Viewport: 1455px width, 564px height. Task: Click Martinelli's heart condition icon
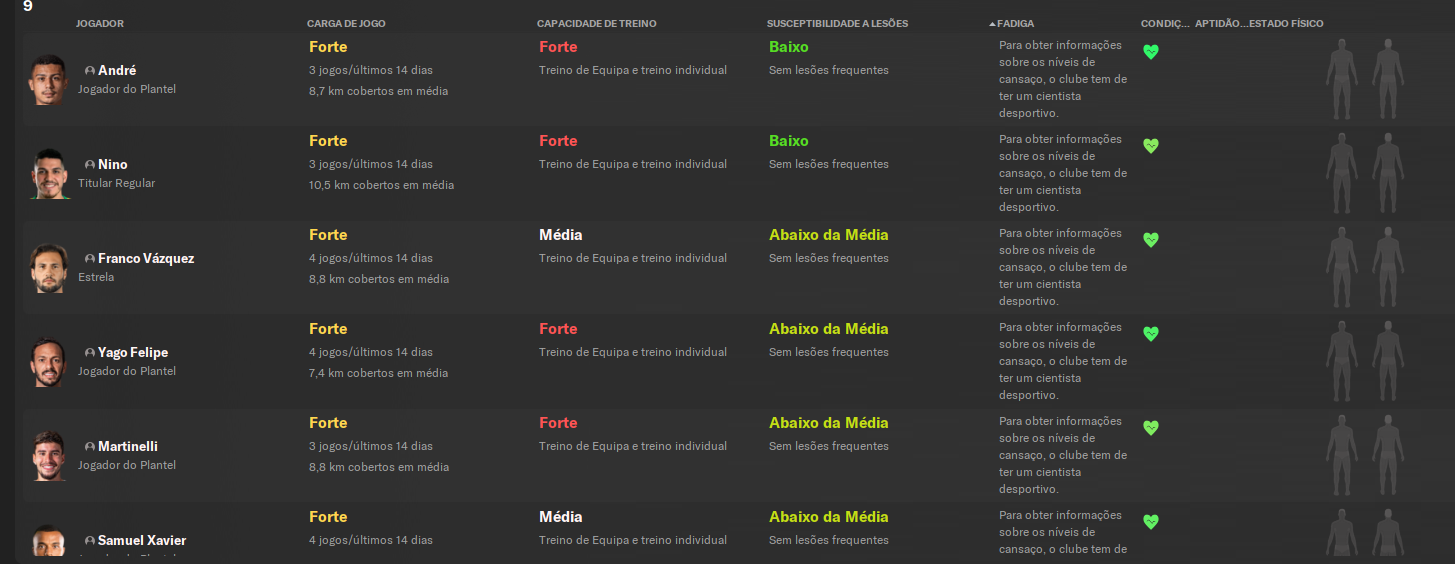point(1151,427)
